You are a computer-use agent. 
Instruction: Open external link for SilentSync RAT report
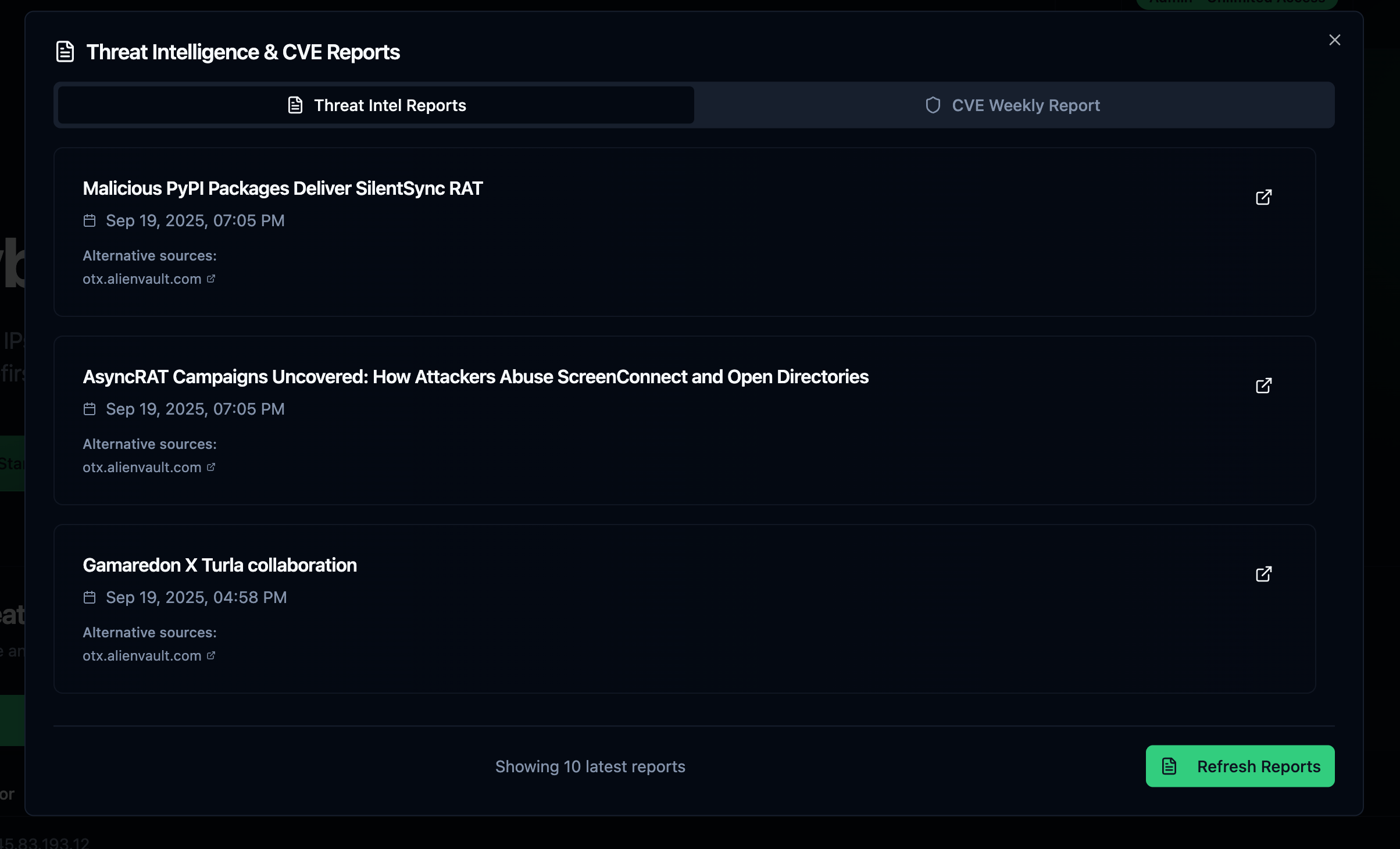[1263, 197]
